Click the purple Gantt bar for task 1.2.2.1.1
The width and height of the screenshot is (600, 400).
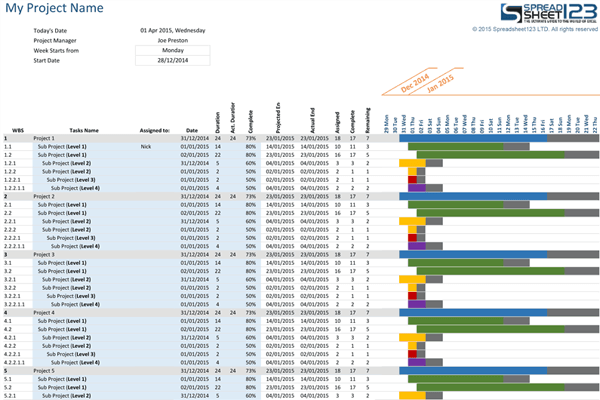click(417, 187)
